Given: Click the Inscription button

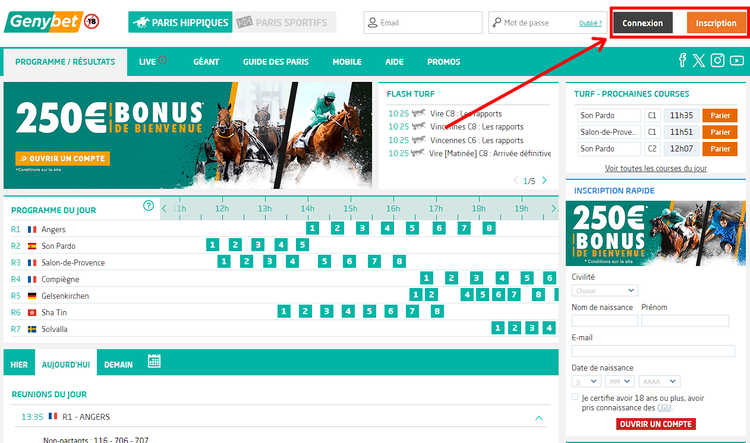Looking at the screenshot, I should [x=716, y=23].
